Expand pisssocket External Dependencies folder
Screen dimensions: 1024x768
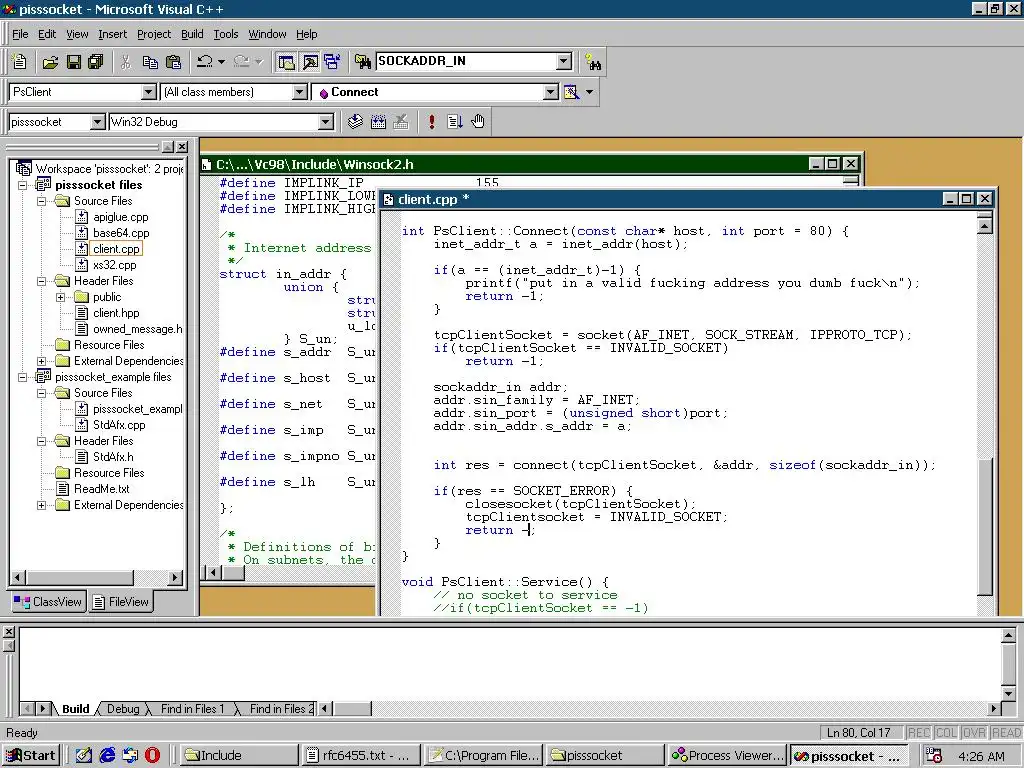[x=42, y=361]
